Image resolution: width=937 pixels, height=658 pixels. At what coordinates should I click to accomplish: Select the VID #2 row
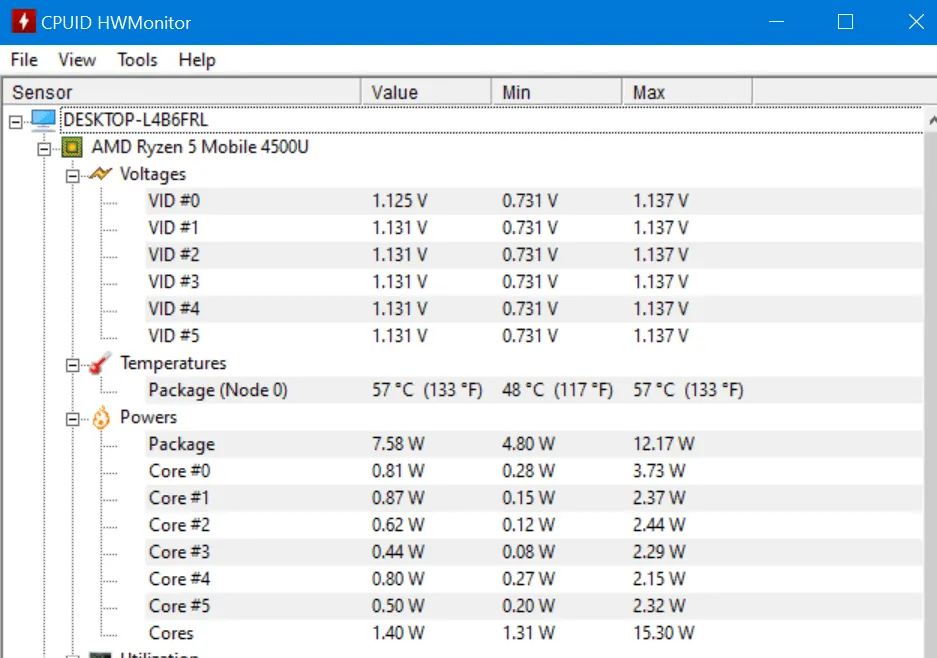click(x=534, y=255)
